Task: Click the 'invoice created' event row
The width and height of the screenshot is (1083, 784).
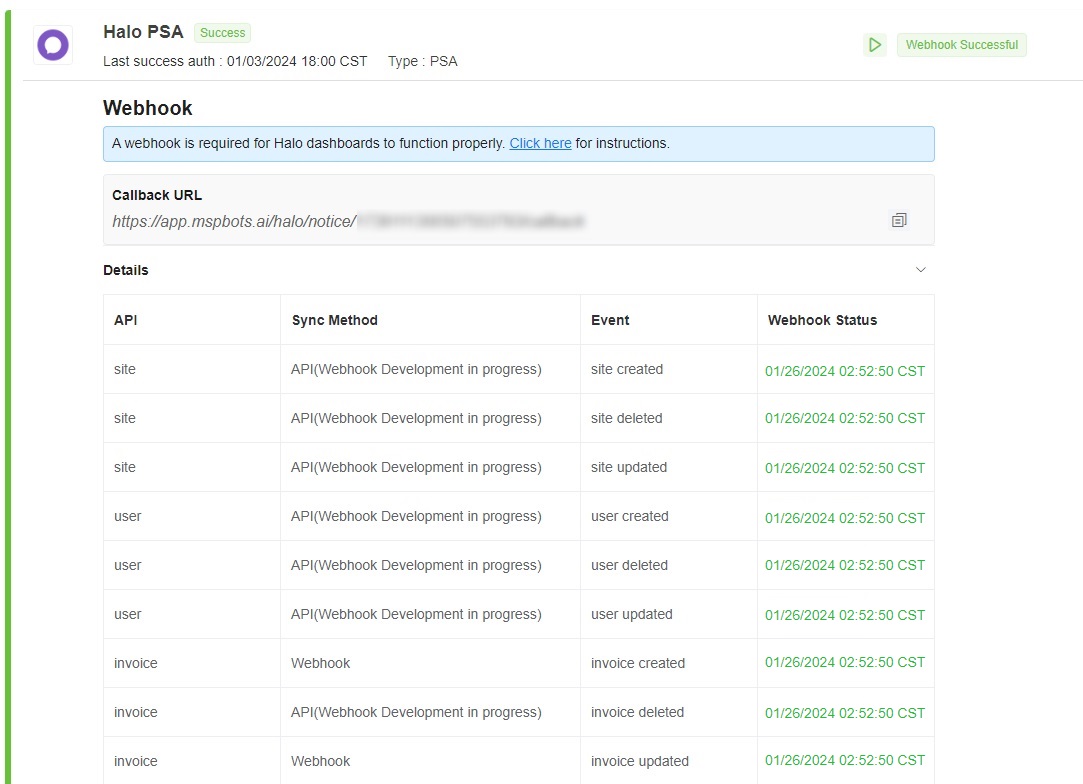Action: click(637, 663)
